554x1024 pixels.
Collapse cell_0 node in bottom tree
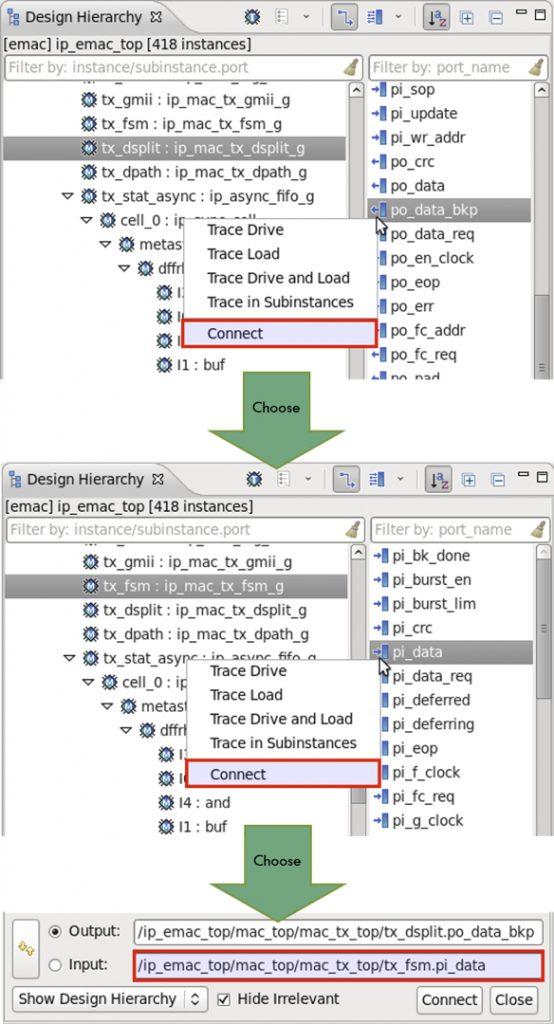tap(87, 682)
